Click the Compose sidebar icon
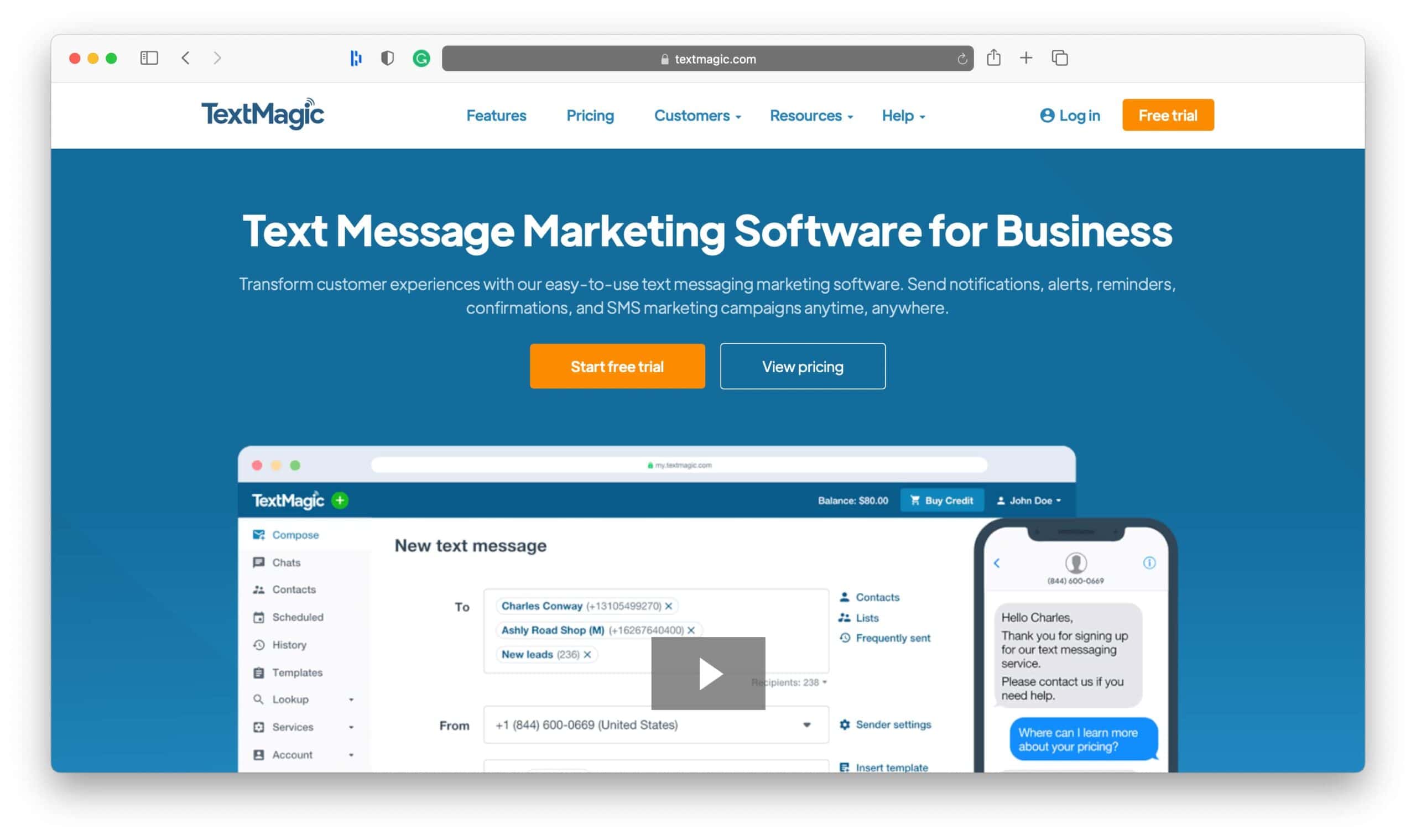This screenshot has height=840, width=1416. pyautogui.click(x=258, y=534)
